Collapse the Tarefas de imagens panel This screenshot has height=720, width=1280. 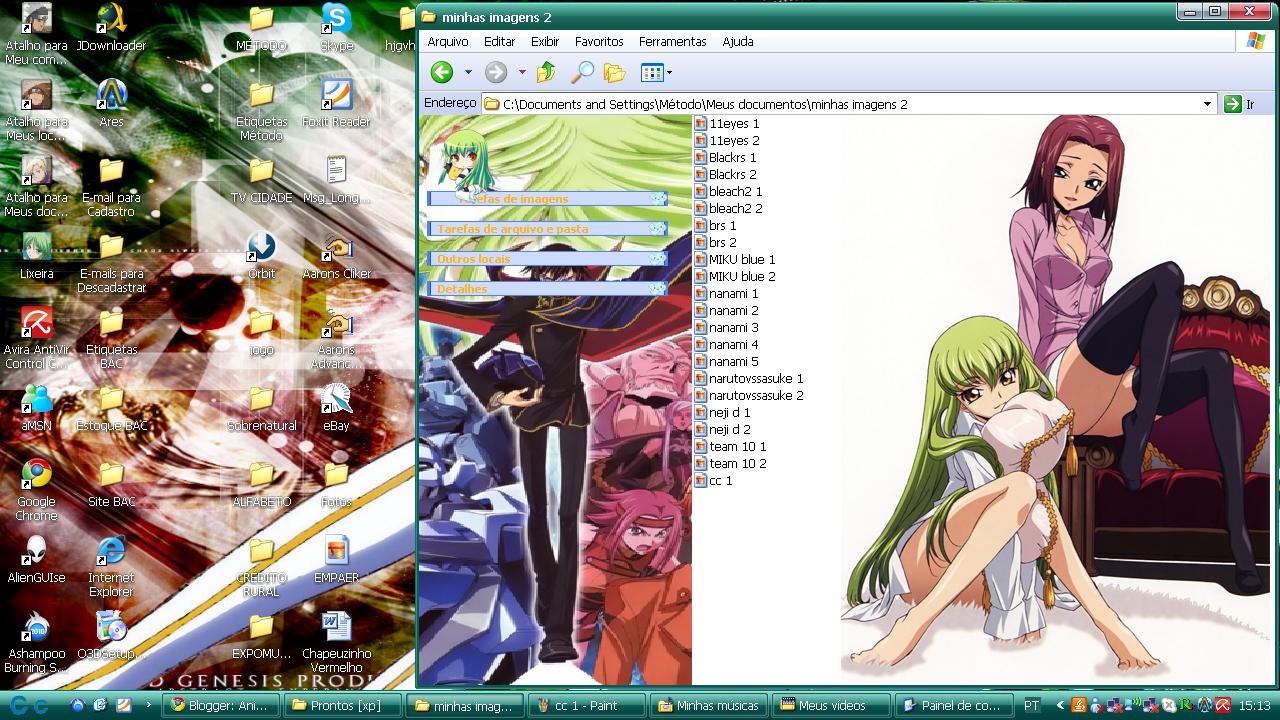pyautogui.click(x=657, y=199)
